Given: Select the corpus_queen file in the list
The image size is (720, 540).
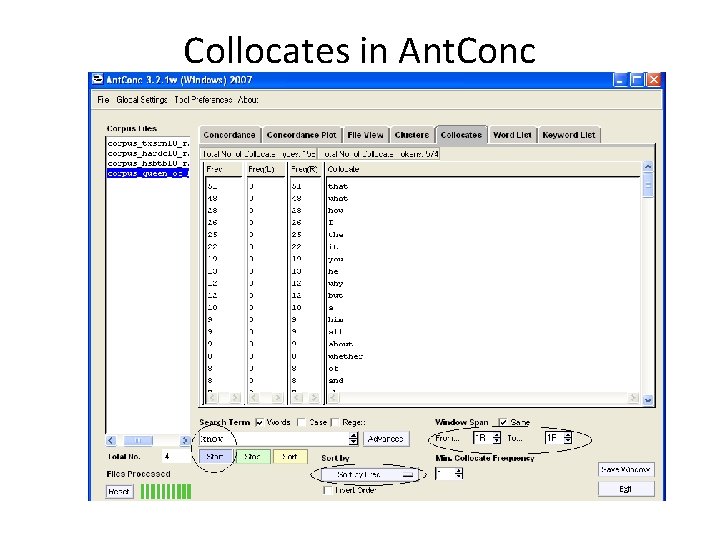Looking at the screenshot, I should click(x=148, y=174).
